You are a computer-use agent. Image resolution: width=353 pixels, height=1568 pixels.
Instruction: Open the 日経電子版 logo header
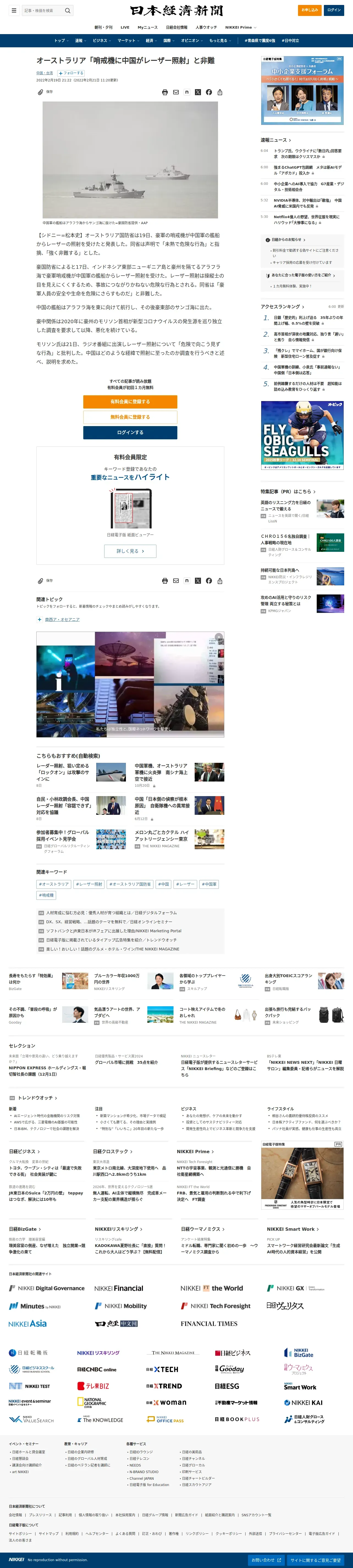pos(176,10)
